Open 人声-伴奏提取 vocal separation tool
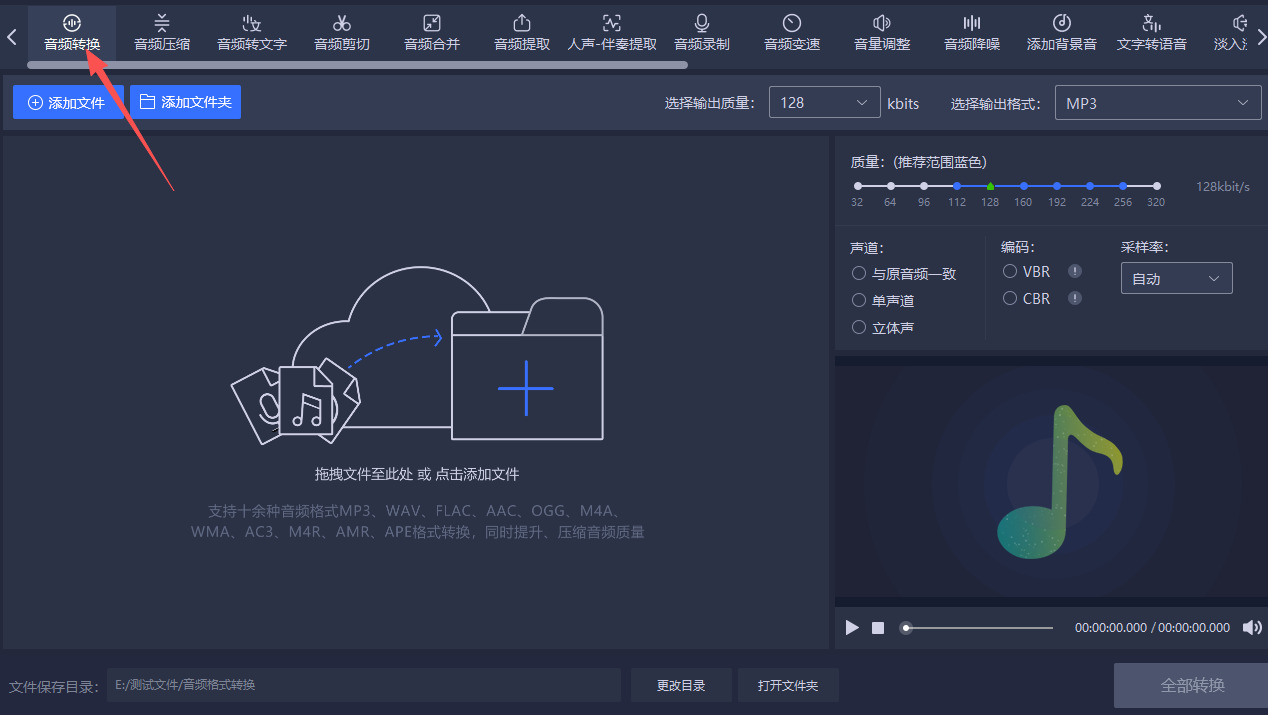 point(612,31)
